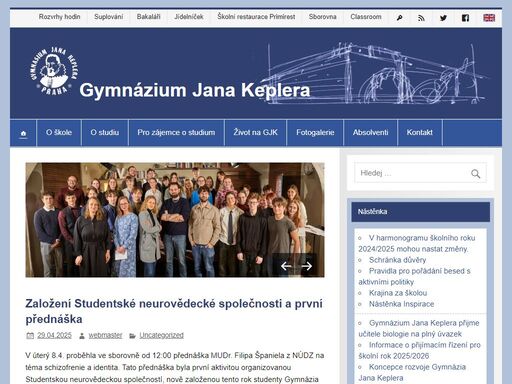Image resolution: width=512 pixels, height=384 pixels.
Task: Open Pravidla pro pořádání besed link
Action: click(x=414, y=276)
